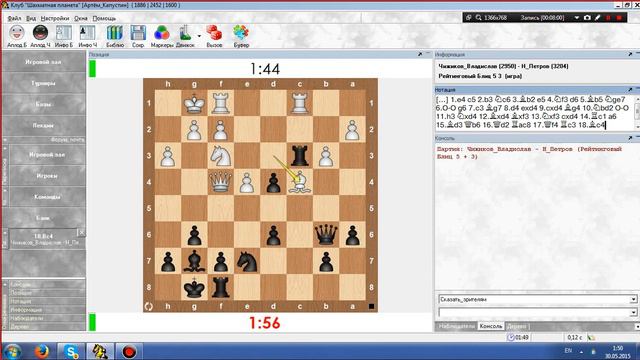The image size is (640, 360).
Task: Switch to the Дерево tab
Action: pyautogui.click(x=516, y=326)
